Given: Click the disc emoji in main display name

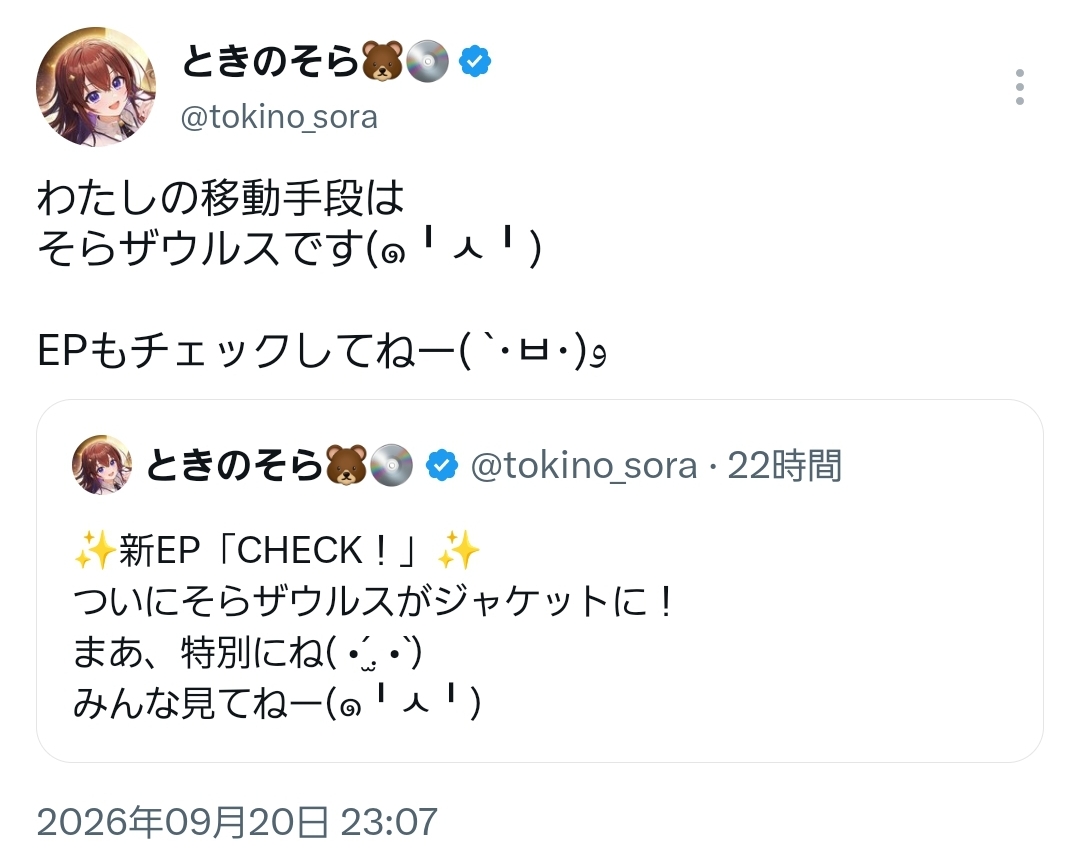Looking at the screenshot, I should (x=427, y=61).
